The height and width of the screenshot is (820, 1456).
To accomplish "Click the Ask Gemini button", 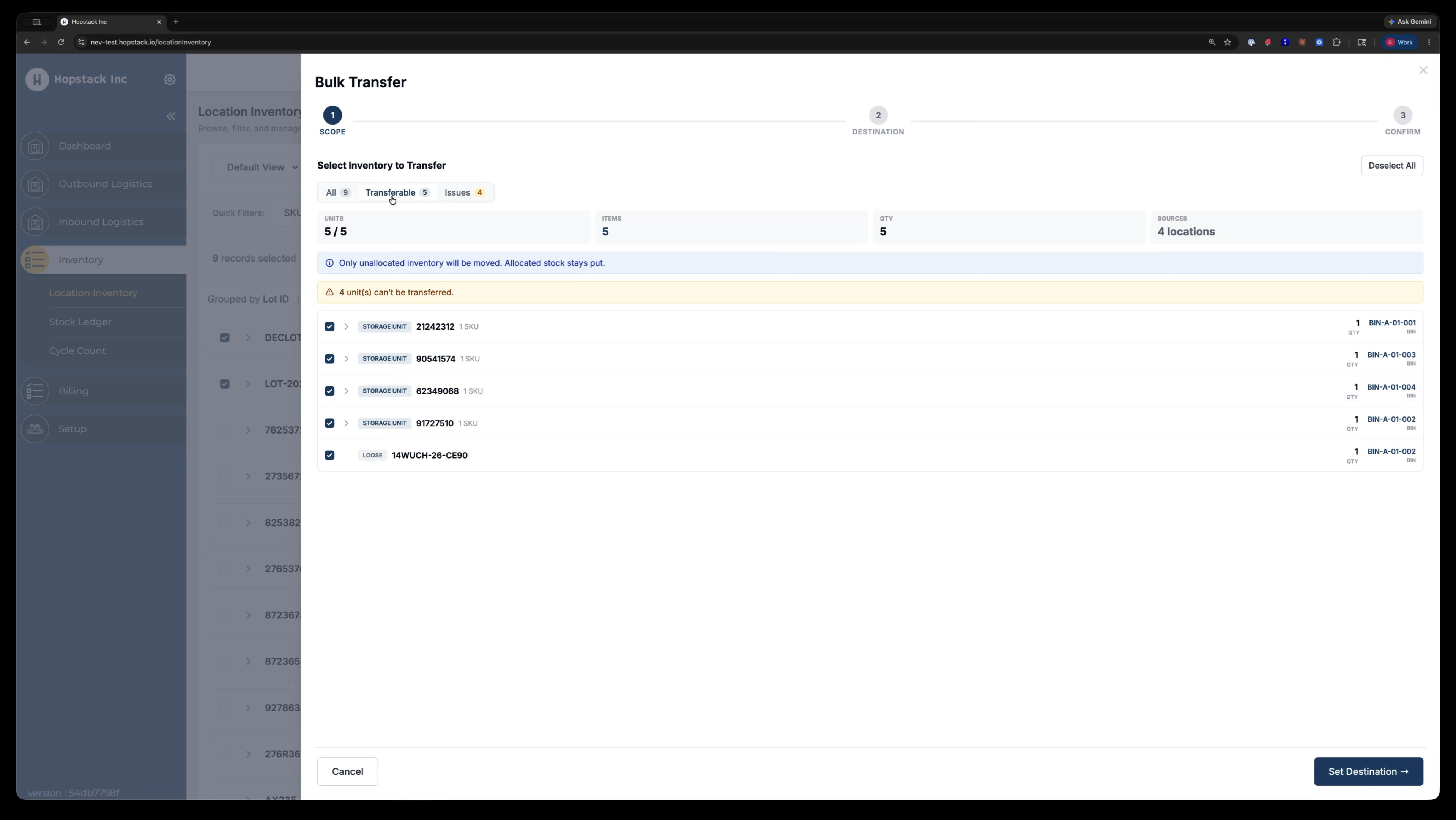I will click(1410, 22).
